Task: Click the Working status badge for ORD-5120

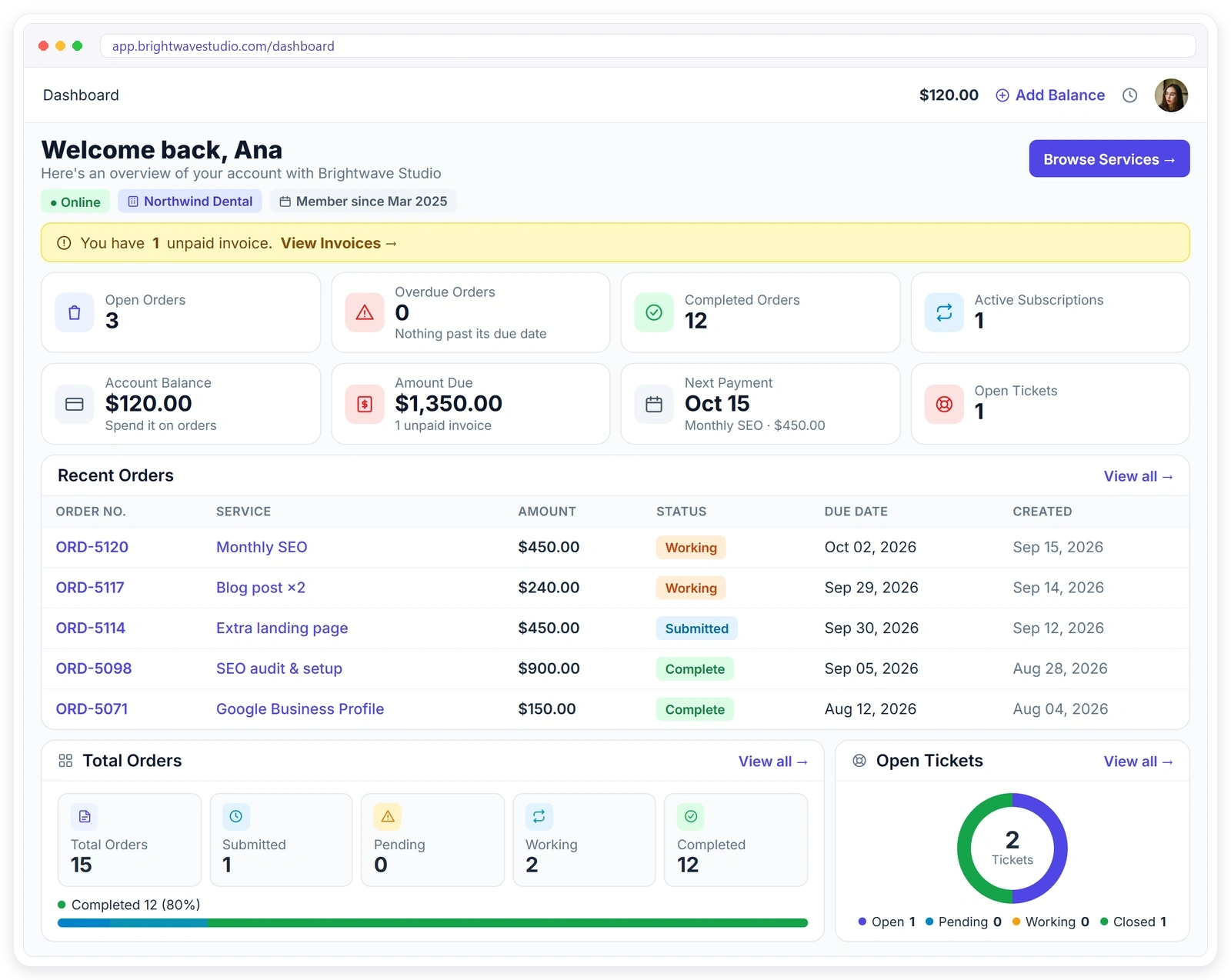Action: pyautogui.click(x=691, y=548)
